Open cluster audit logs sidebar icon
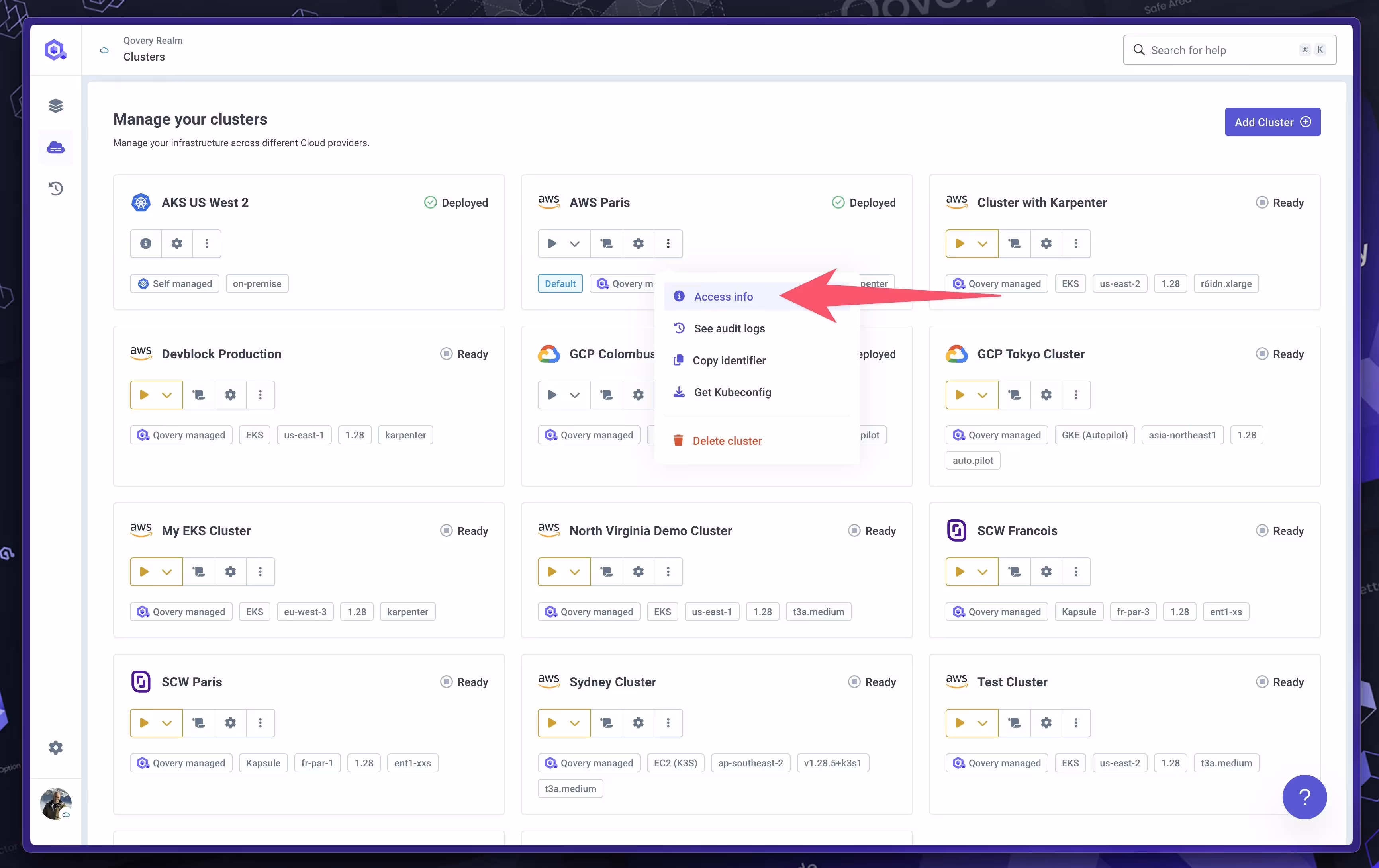This screenshot has width=1379, height=868. (x=55, y=188)
